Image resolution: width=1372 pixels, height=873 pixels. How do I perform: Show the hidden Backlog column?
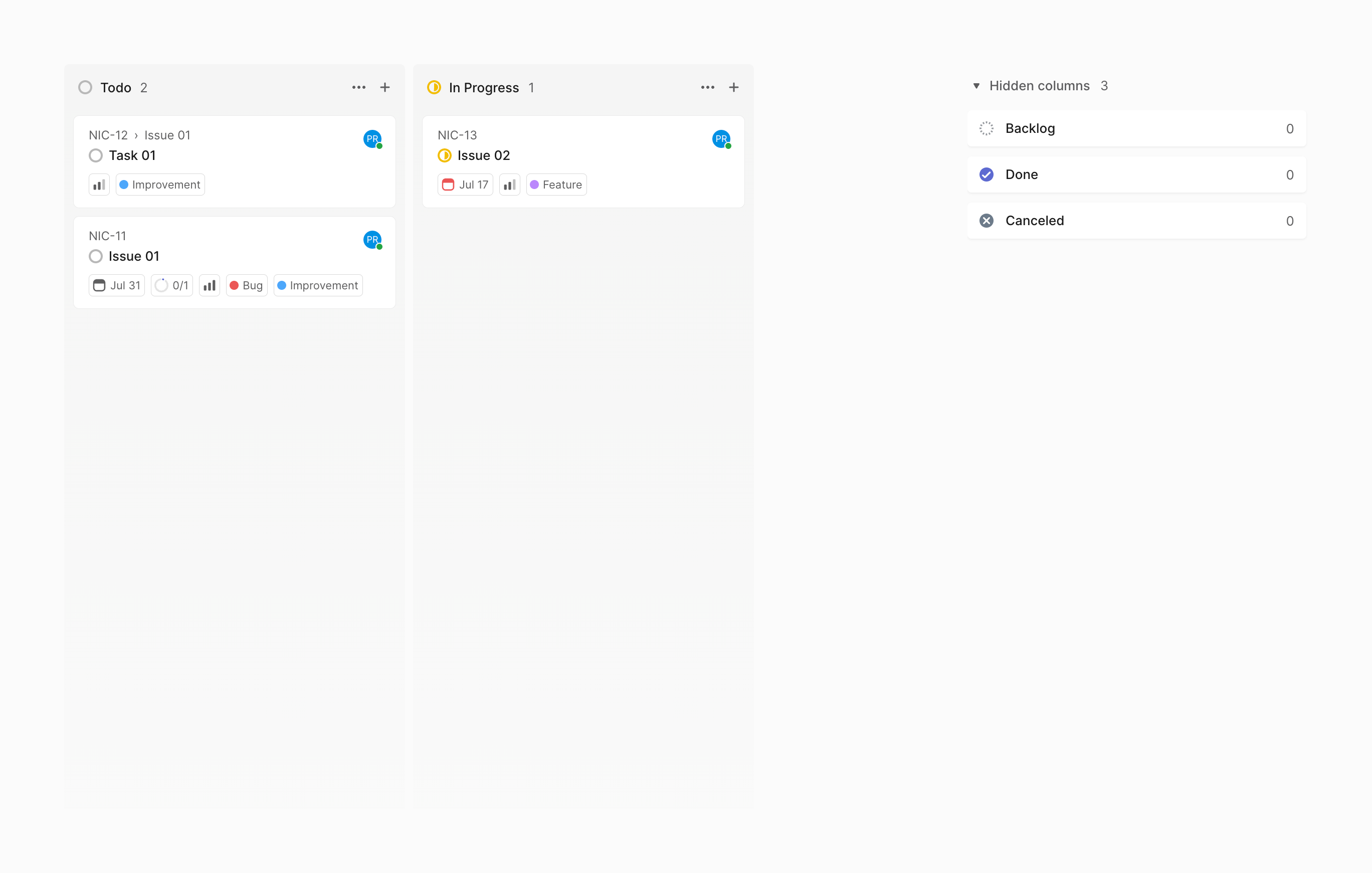click(x=1136, y=129)
